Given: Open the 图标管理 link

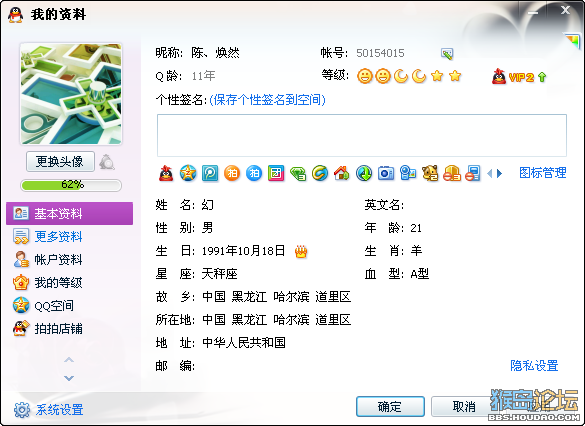Looking at the screenshot, I should pos(543,173).
